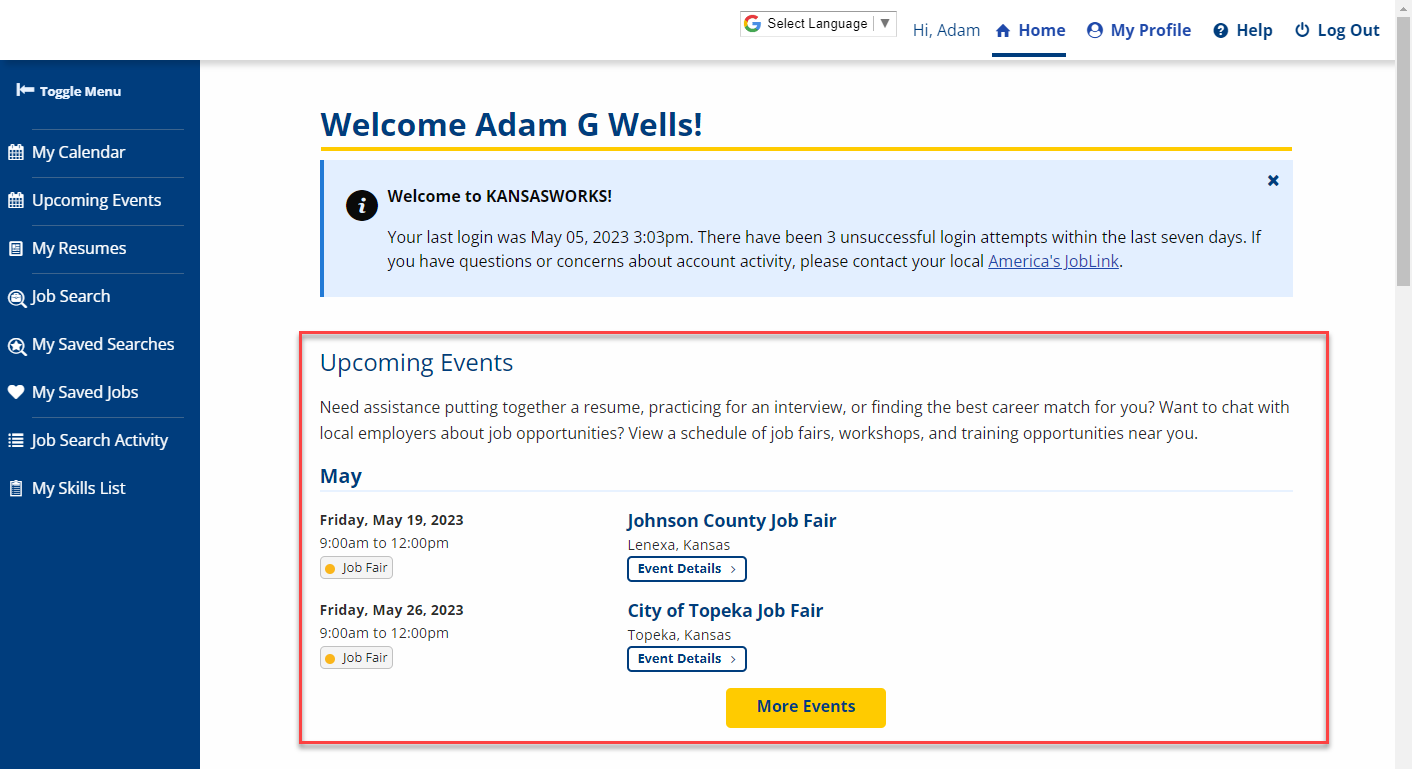The image size is (1412, 769).
Task: Click the My Saved Searches star icon
Action: [x=17, y=346]
